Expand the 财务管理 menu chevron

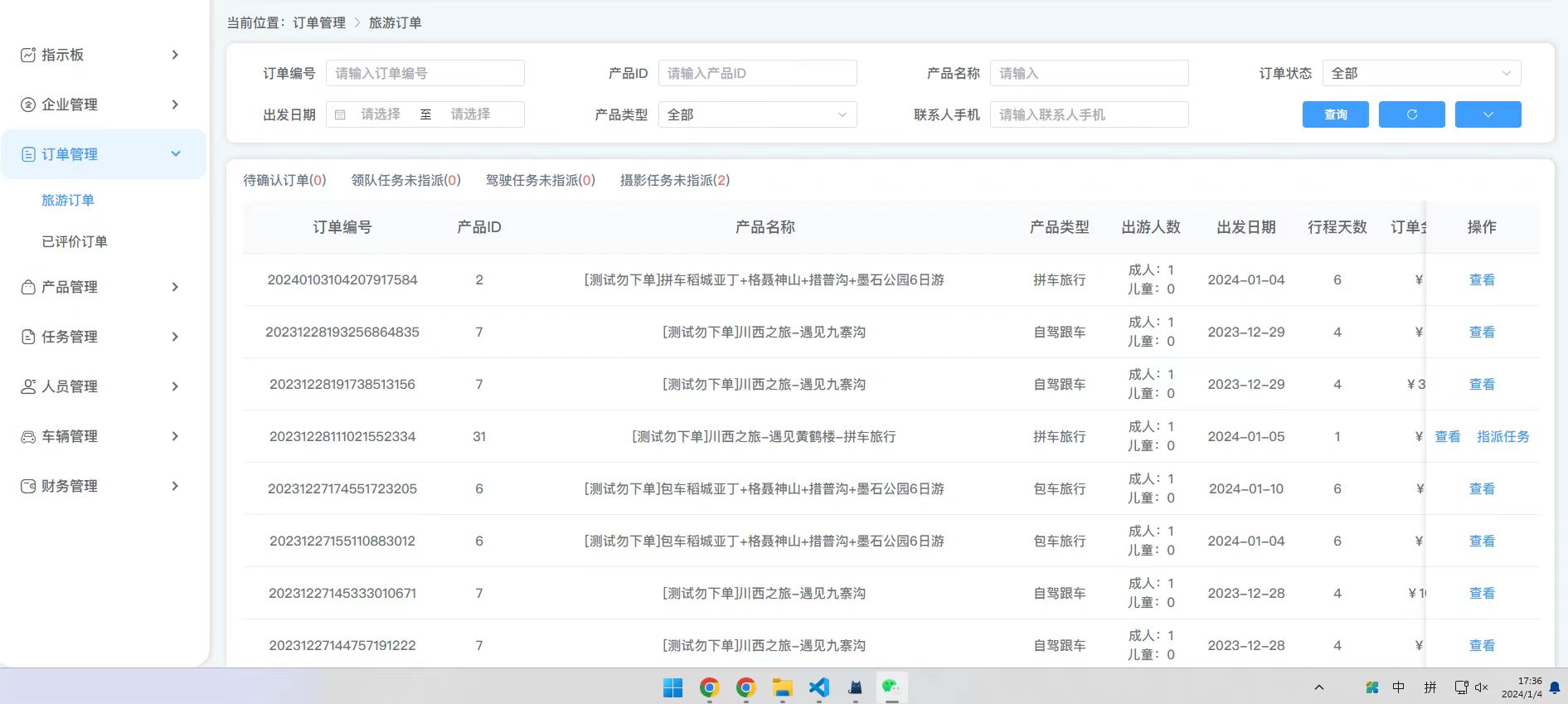[x=175, y=486]
